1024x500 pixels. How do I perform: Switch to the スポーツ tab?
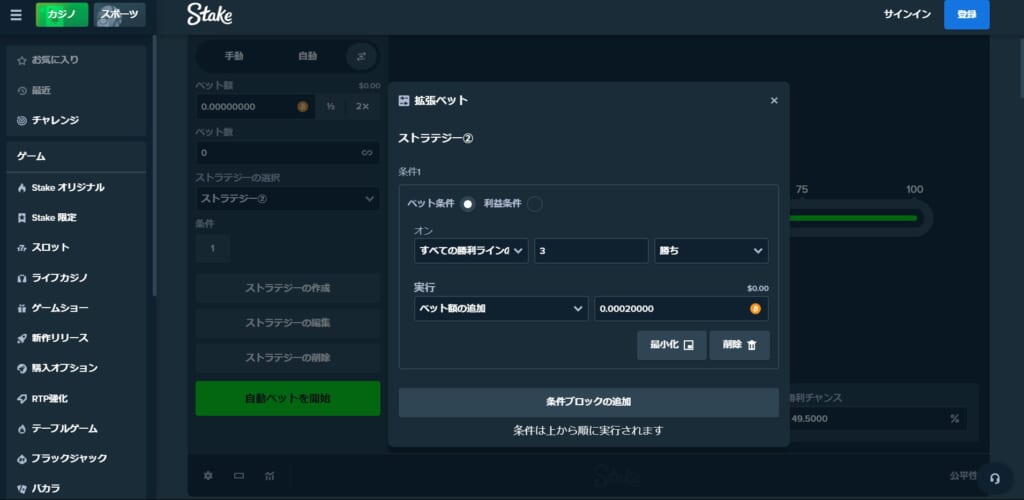click(120, 14)
